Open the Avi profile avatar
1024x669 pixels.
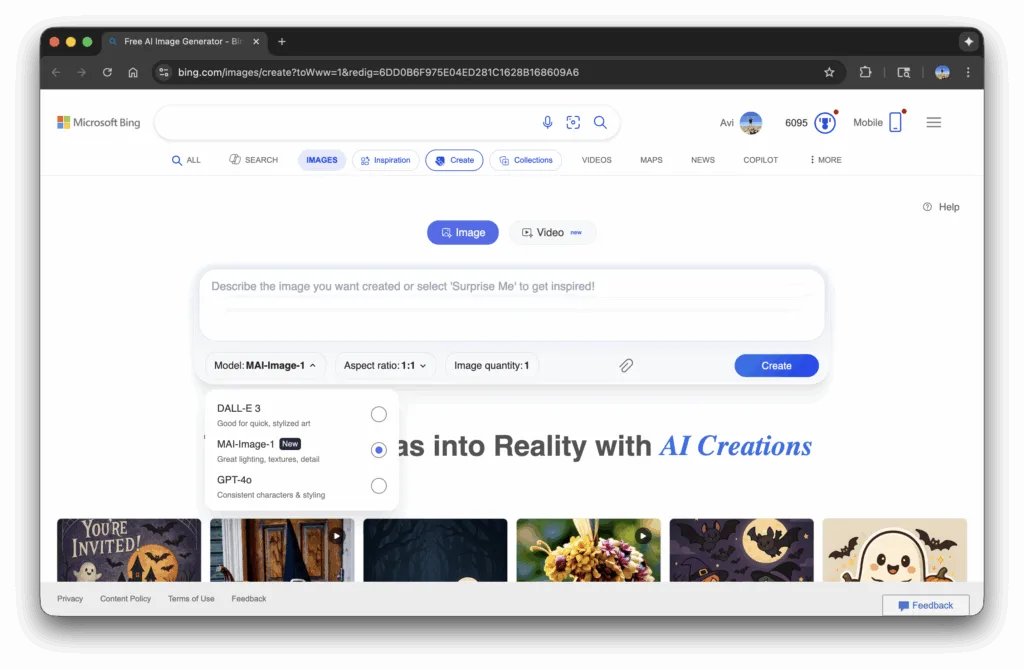point(750,123)
